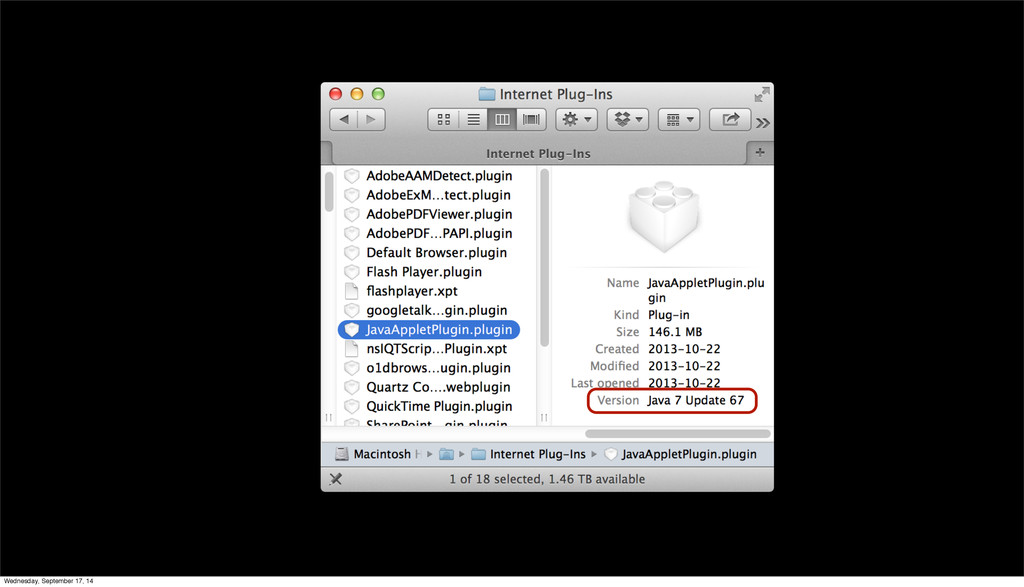This screenshot has width=1024, height=587.
Task: Click the 1 of 18 selected status text
Action: coord(547,479)
